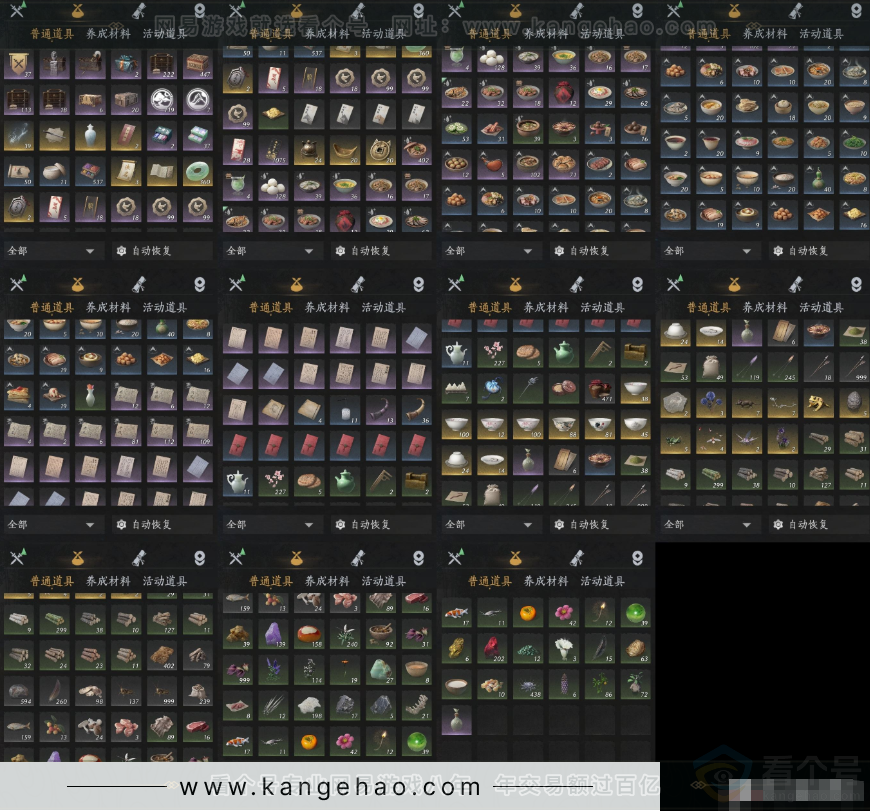The image size is (870, 811).
Task: Select the coin string item with count 1075
Action: click(x=273, y=150)
